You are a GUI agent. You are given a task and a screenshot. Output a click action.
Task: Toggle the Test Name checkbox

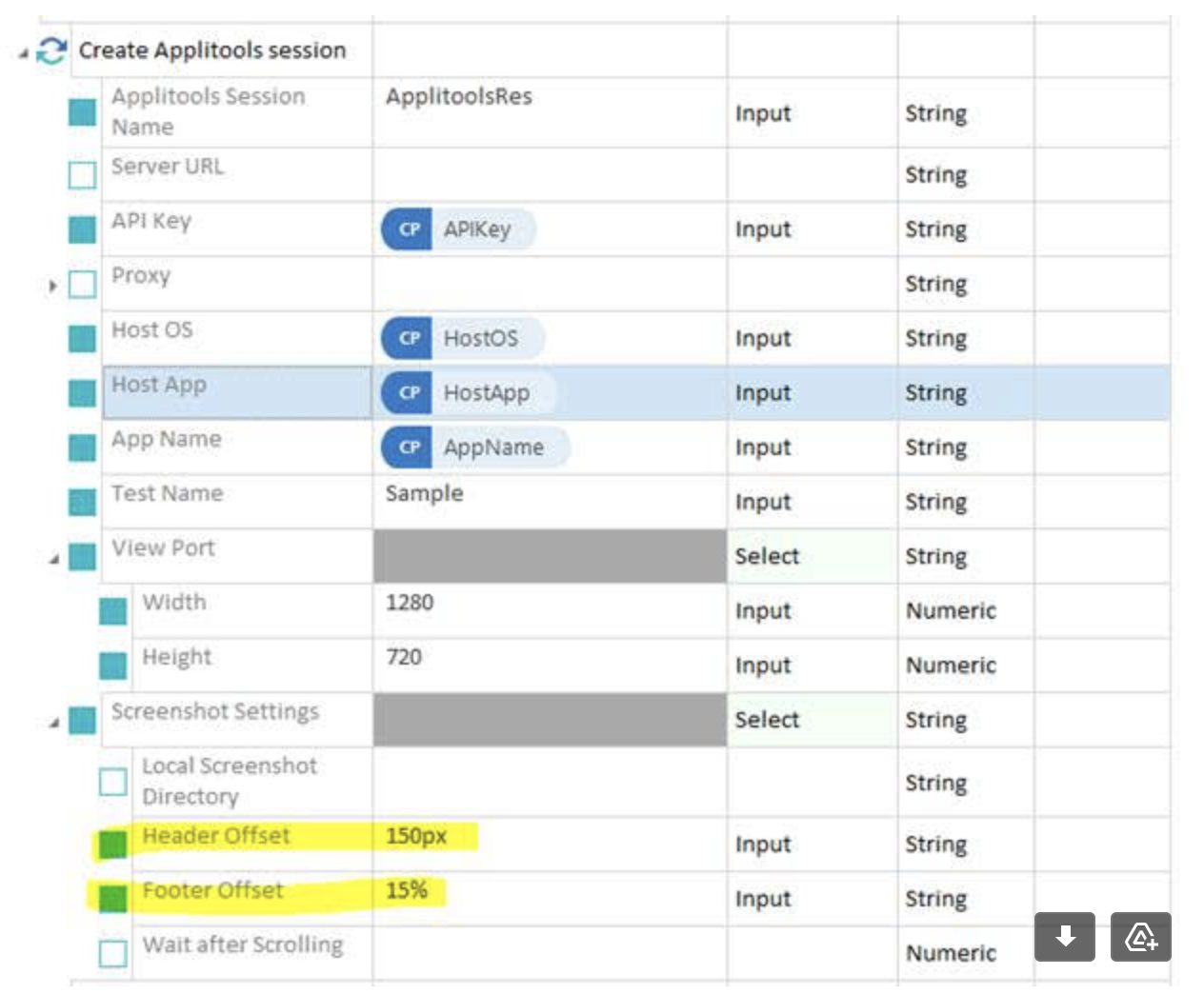coord(83,501)
